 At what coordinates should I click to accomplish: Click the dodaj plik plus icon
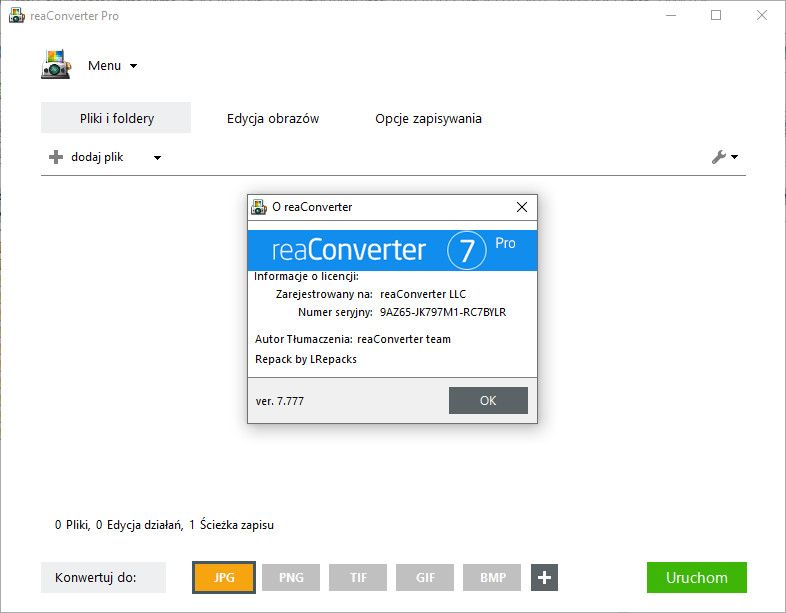56,157
